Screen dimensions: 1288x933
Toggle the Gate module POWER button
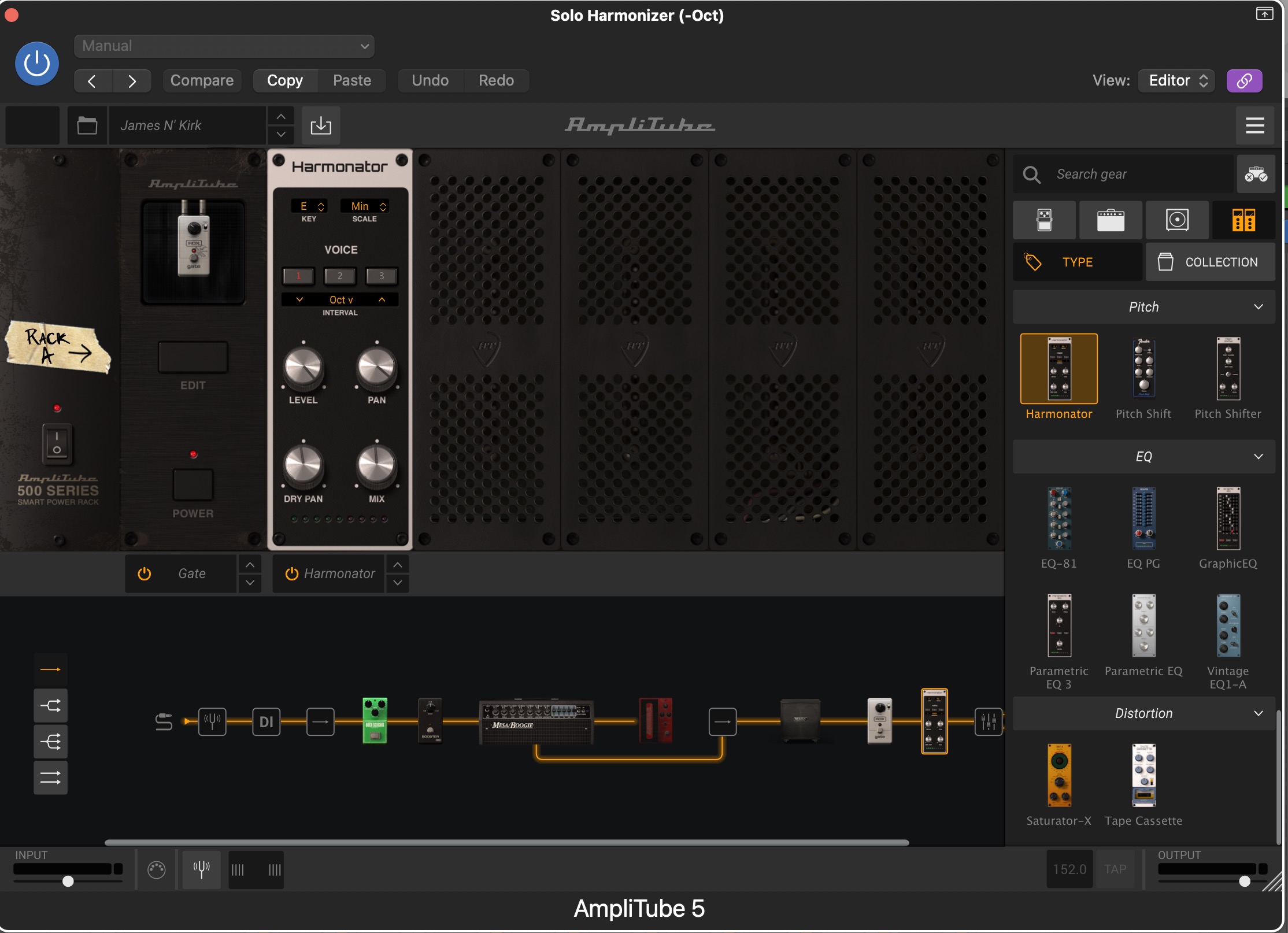[x=193, y=484]
